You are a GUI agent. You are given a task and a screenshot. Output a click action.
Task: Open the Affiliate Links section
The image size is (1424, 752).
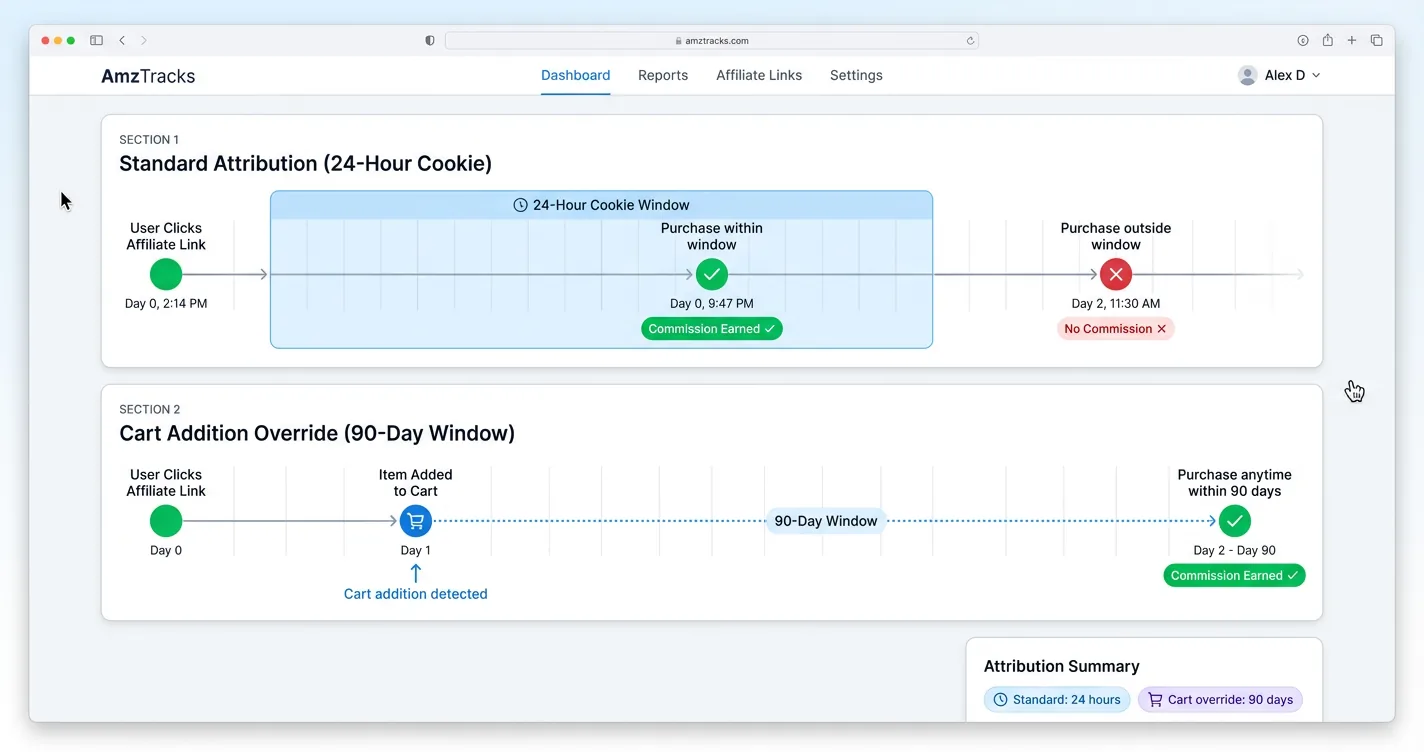(x=758, y=75)
